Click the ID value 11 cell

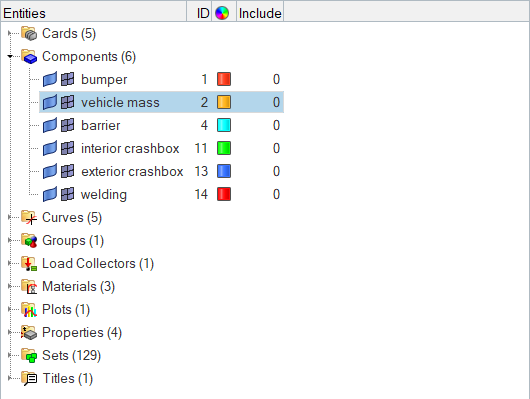pos(201,148)
